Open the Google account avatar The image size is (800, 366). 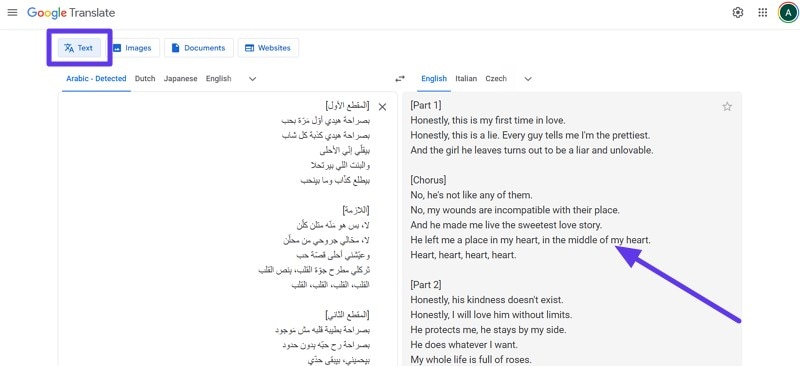(x=788, y=13)
